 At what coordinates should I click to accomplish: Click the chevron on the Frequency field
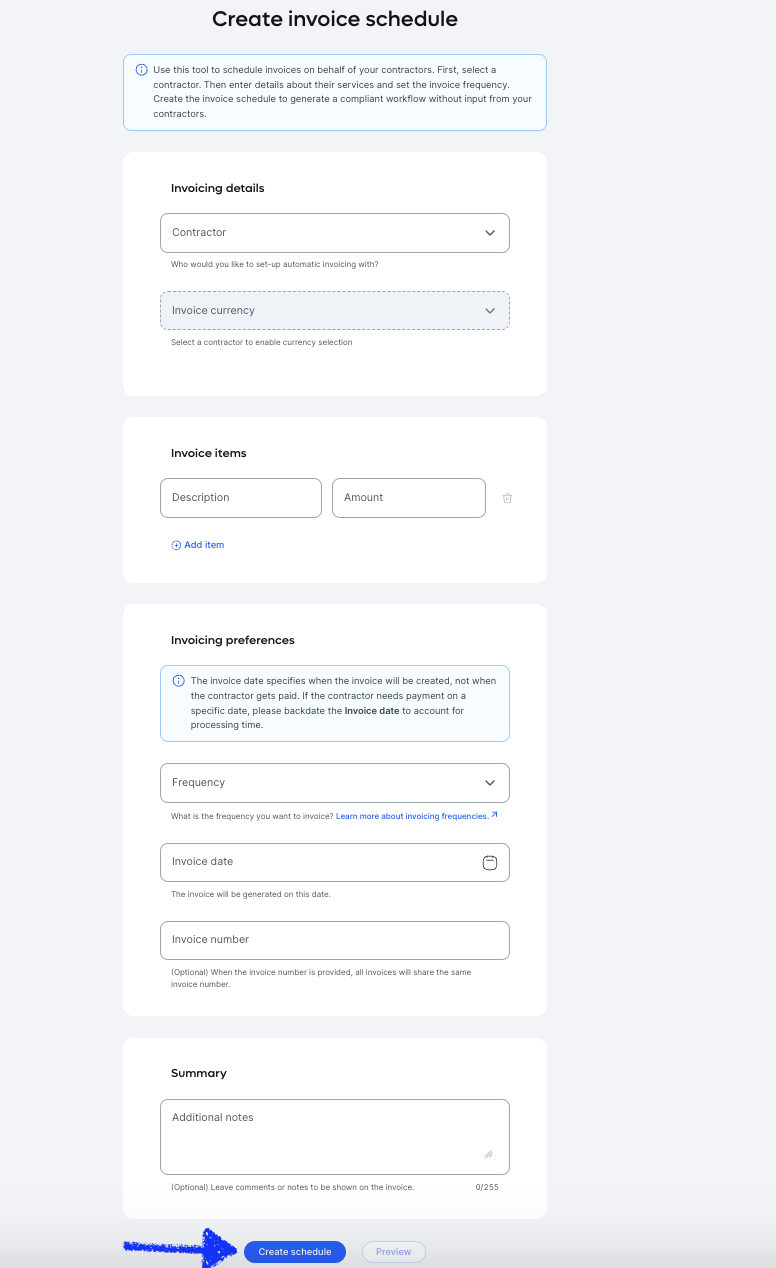point(490,782)
